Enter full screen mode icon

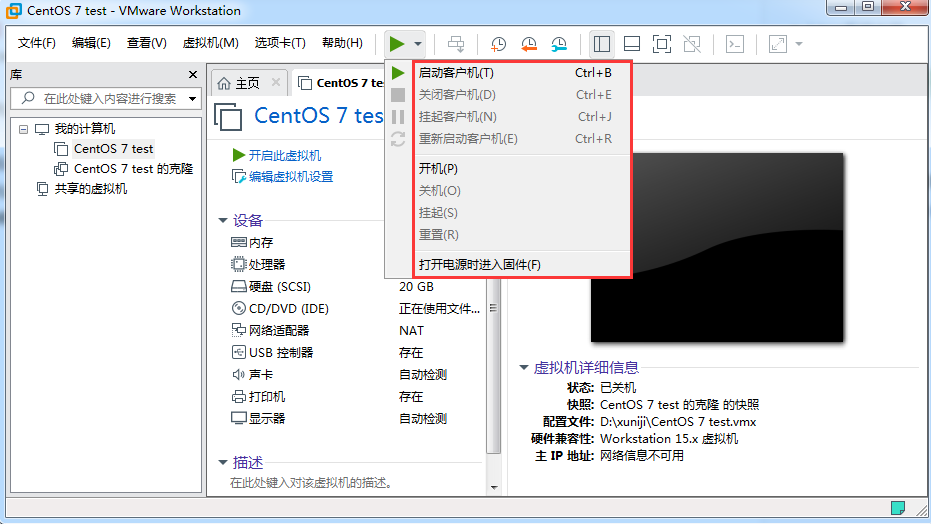click(661, 44)
